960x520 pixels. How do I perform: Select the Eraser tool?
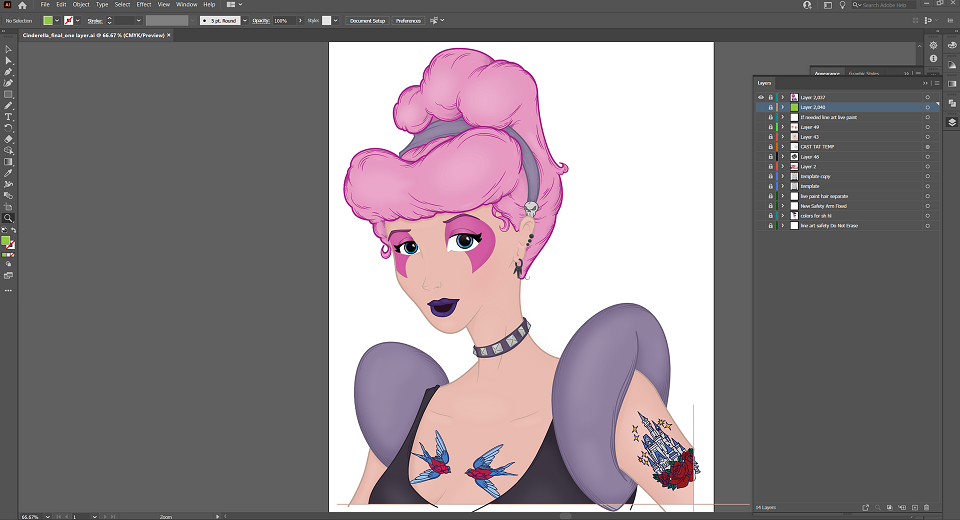point(9,139)
